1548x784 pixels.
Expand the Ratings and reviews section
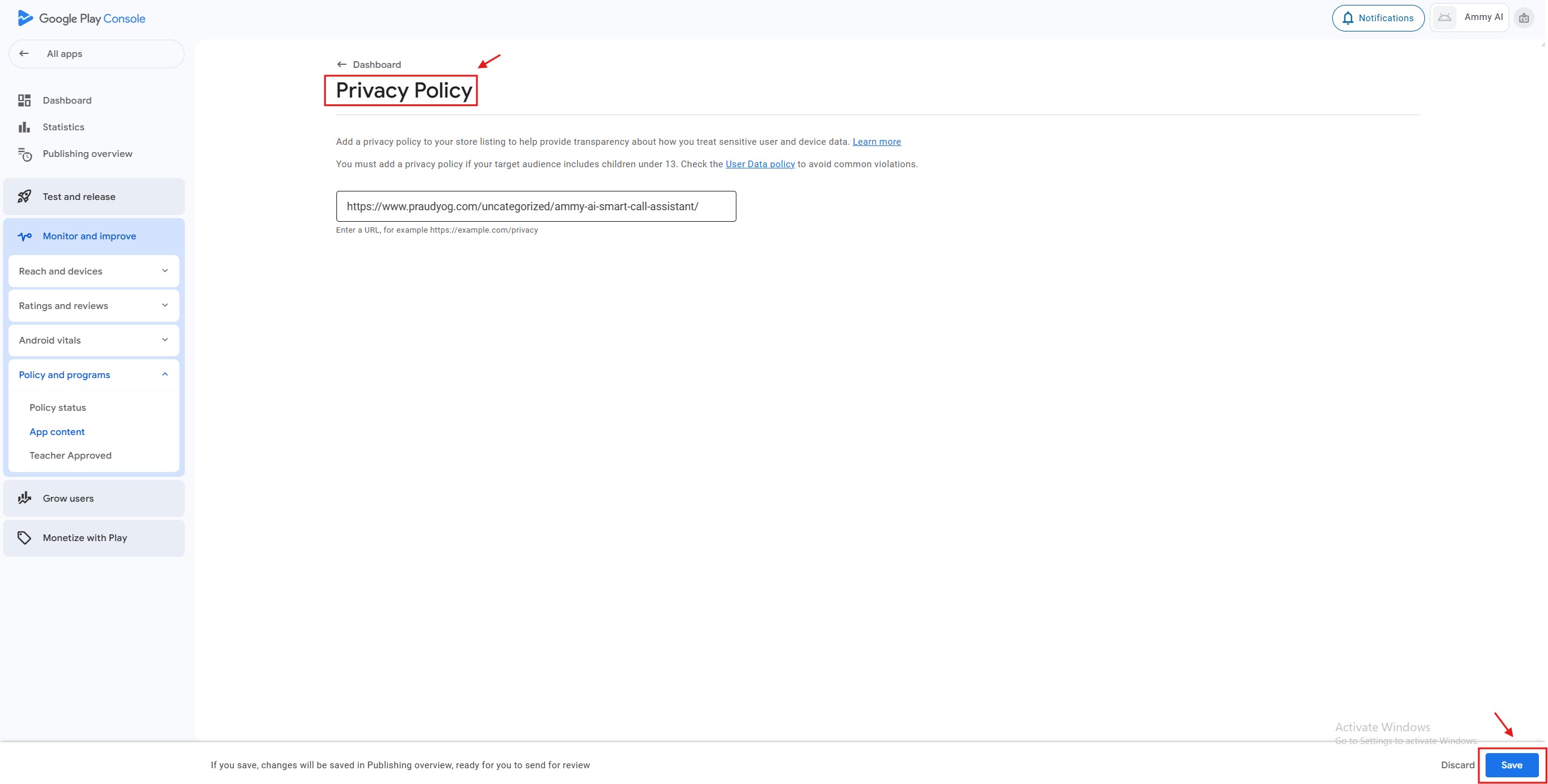click(x=94, y=306)
